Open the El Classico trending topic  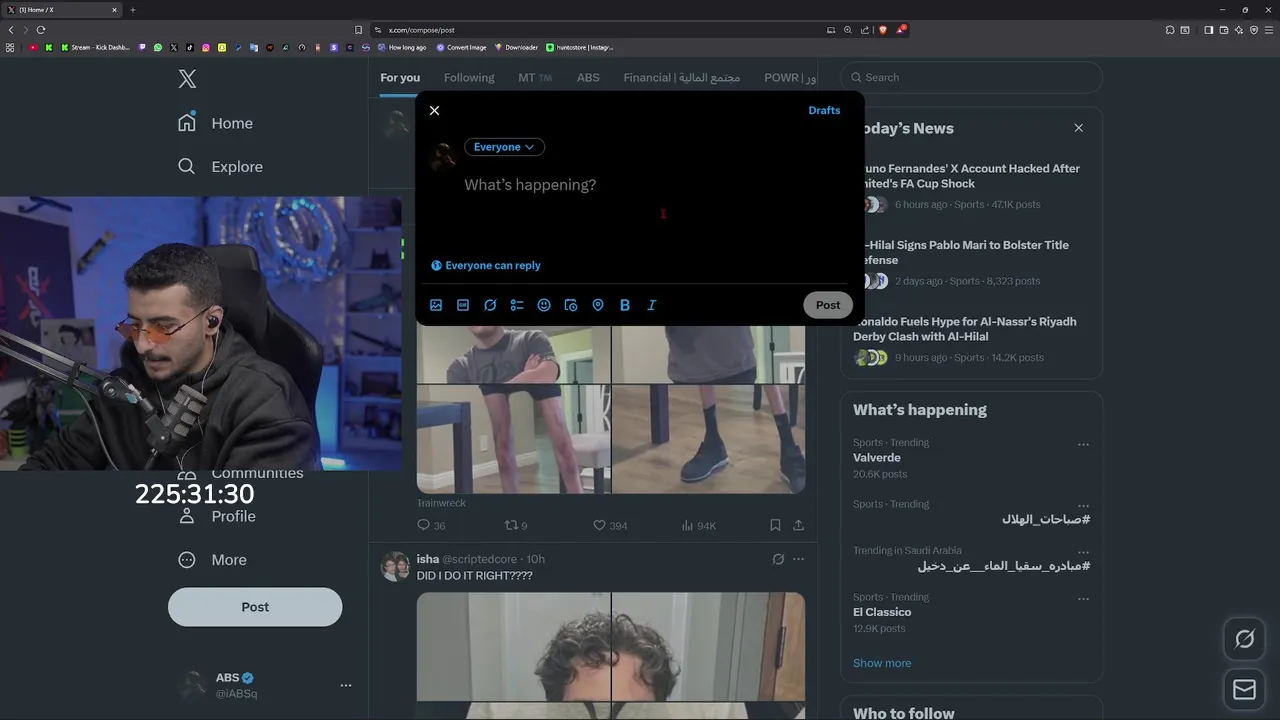click(x=882, y=612)
